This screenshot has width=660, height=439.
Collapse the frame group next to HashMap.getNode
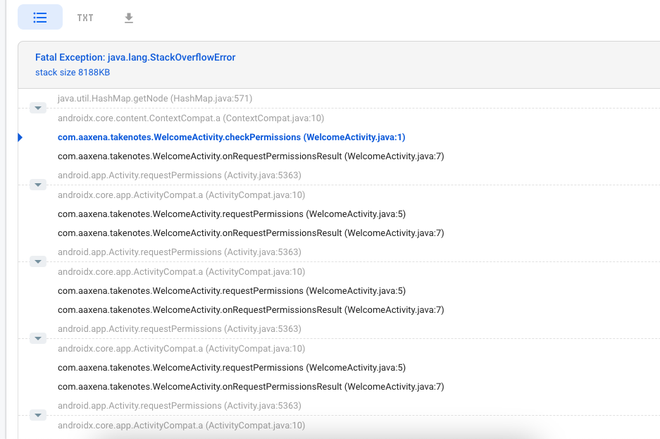coord(38,108)
